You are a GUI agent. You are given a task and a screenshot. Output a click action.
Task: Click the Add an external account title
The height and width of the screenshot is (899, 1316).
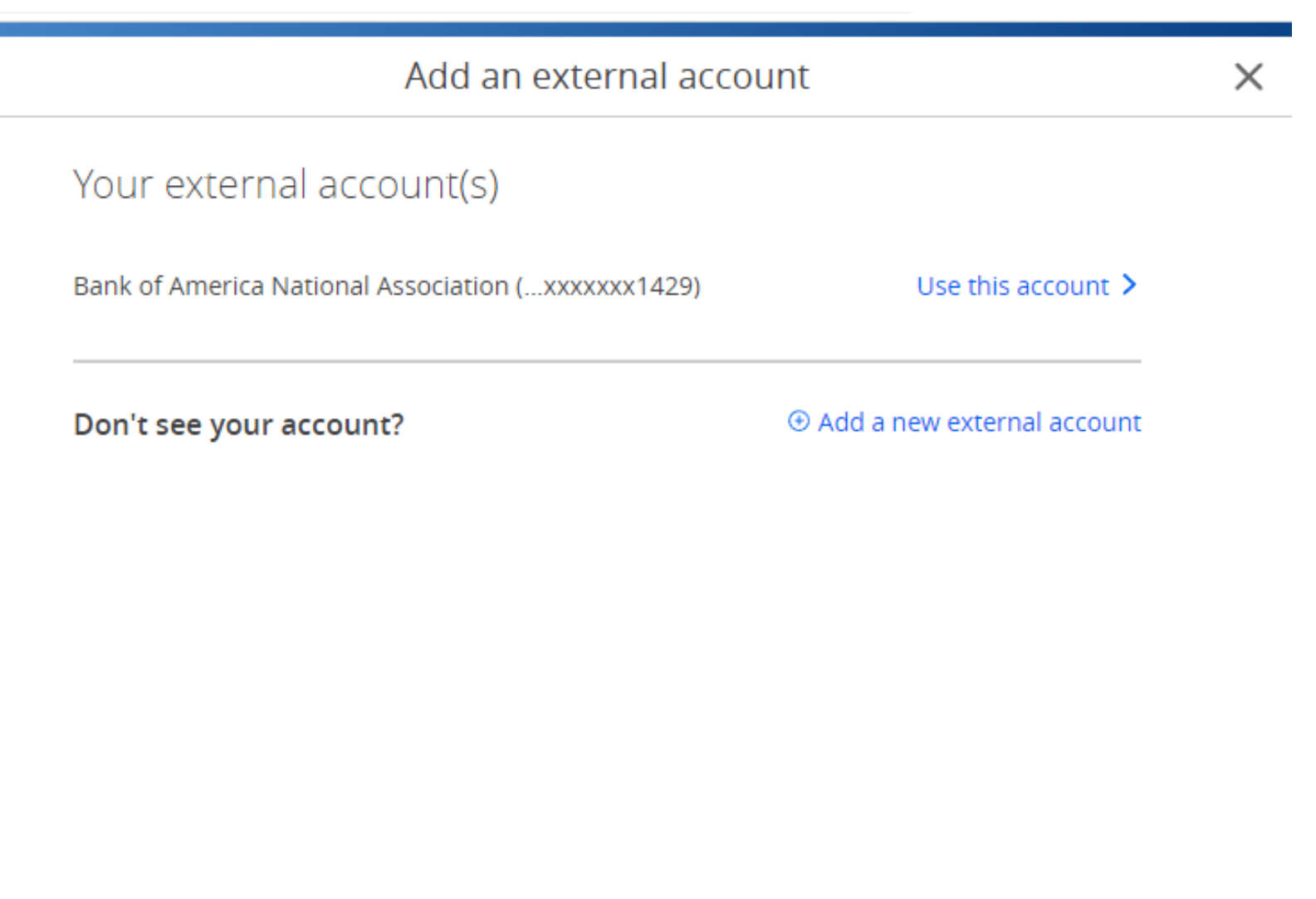(x=606, y=76)
